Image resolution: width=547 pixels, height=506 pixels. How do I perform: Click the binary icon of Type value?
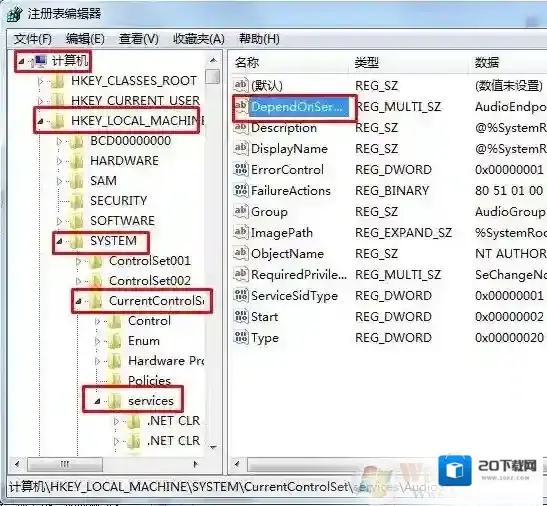coord(241,337)
